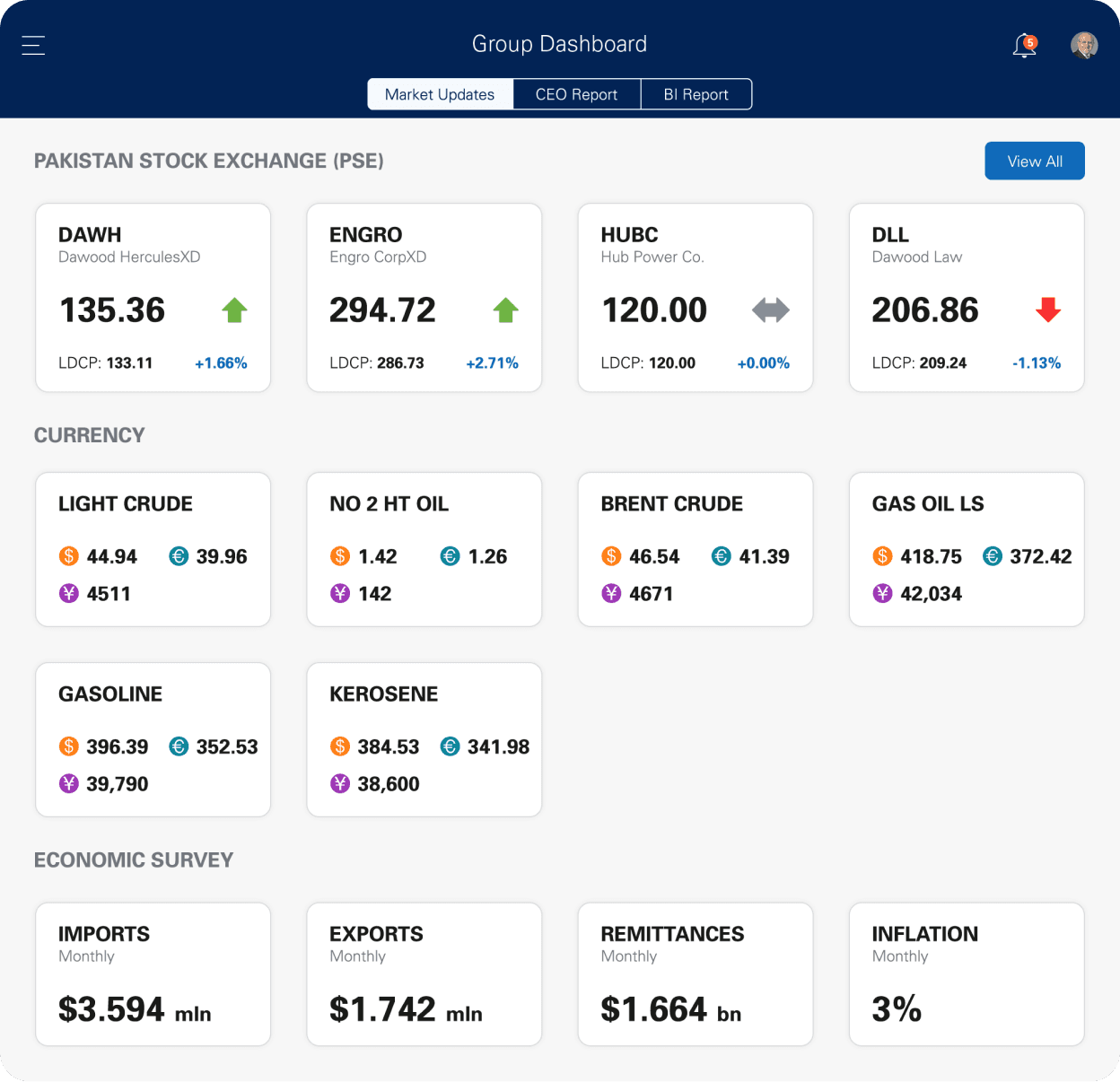
Task: Open the GAS OIL LS card title
Action: [x=928, y=504]
